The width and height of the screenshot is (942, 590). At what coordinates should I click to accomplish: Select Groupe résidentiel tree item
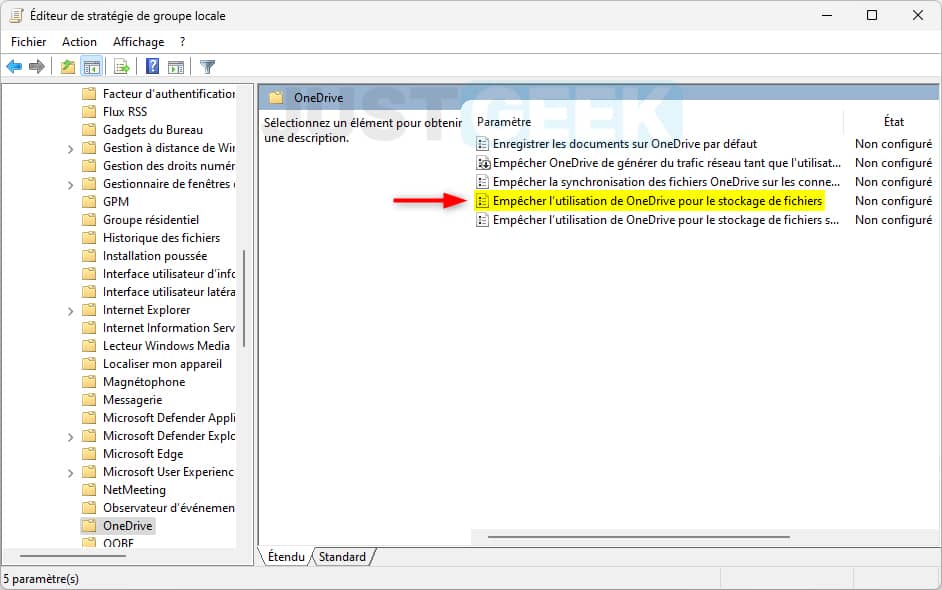click(151, 220)
